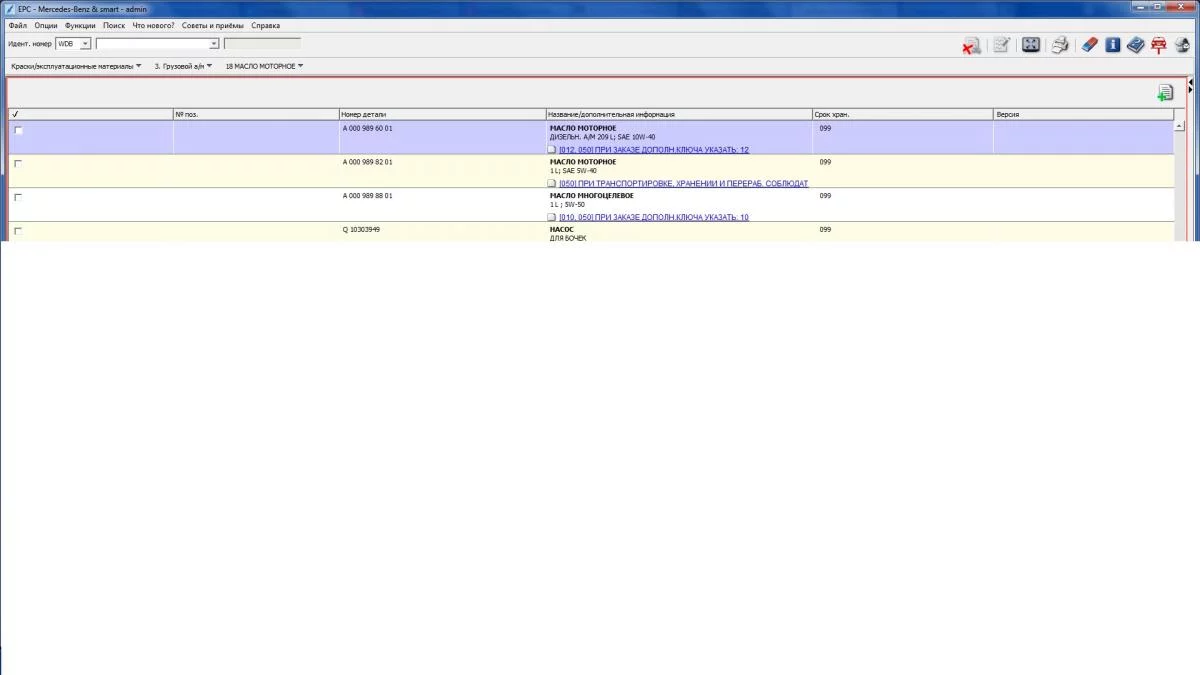The width and height of the screenshot is (1200, 675).
Task: Open the '18 МАСЛО МОТОРНОЕ' dropdown
Action: click(264, 66)
